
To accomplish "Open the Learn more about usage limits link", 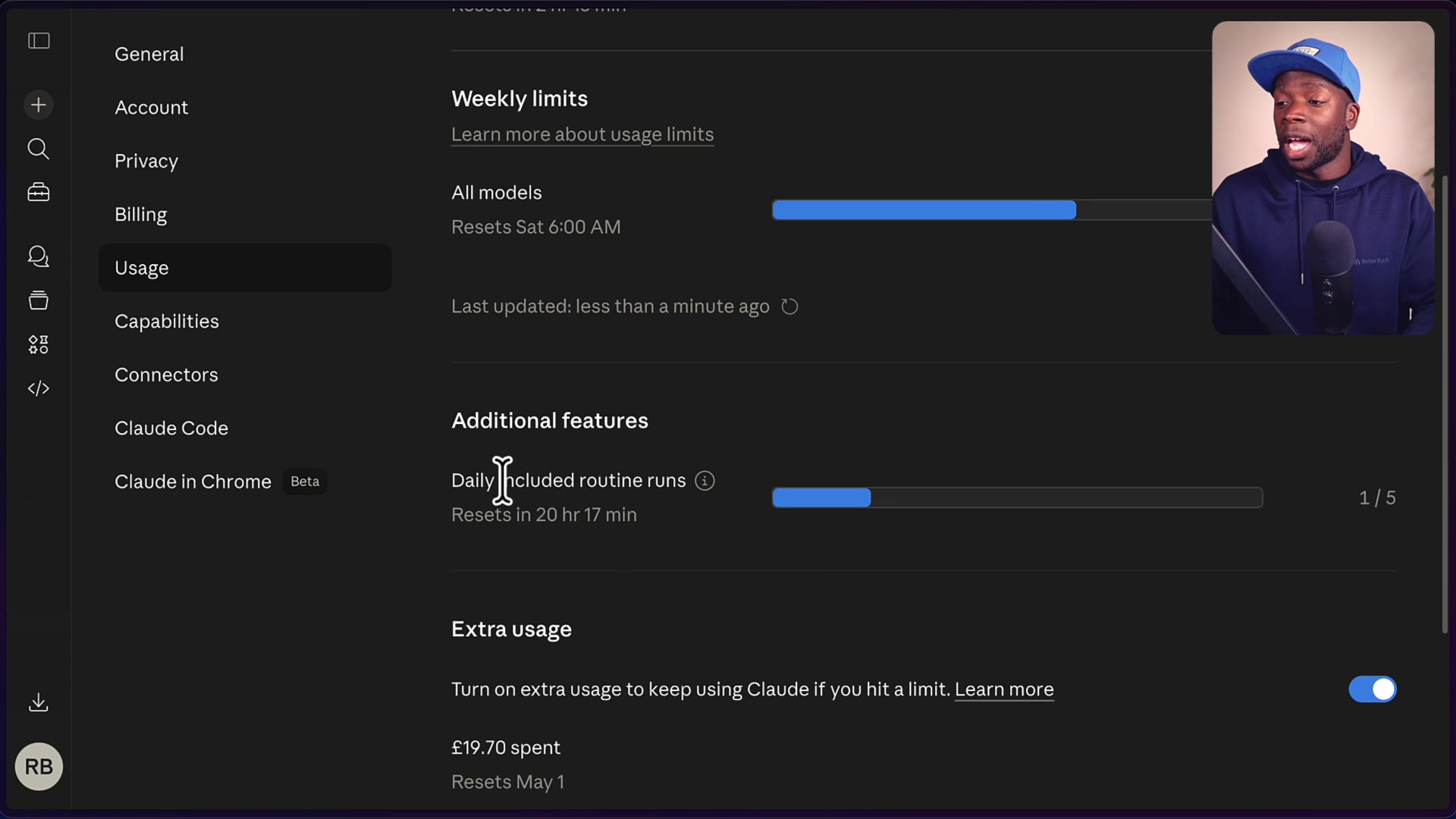I will (582, 134).
